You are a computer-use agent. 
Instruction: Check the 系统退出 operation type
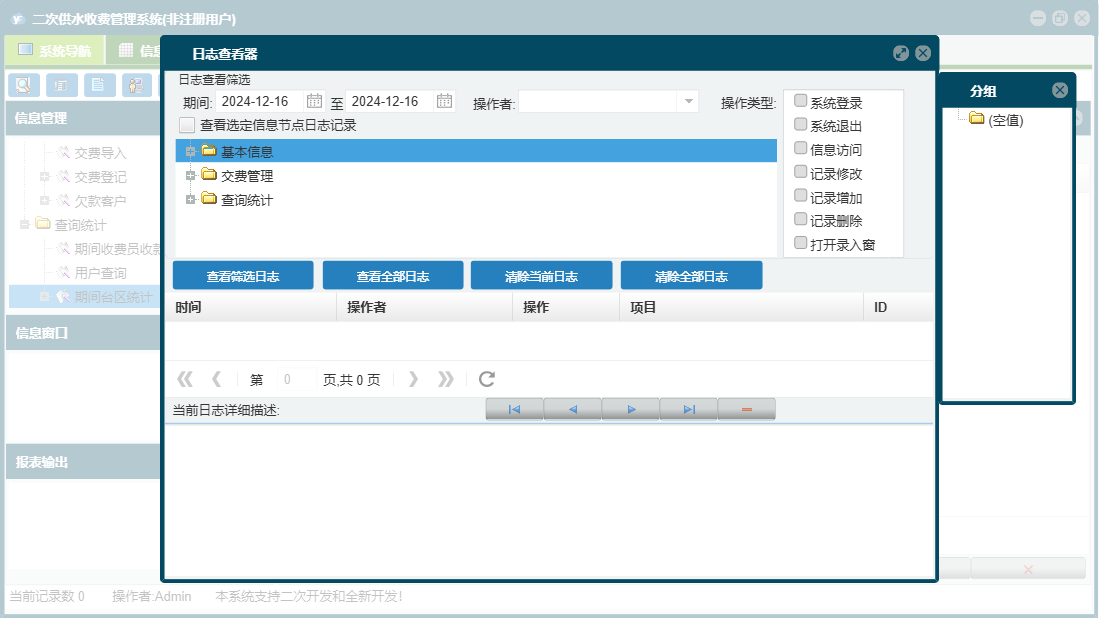(800, 125)
